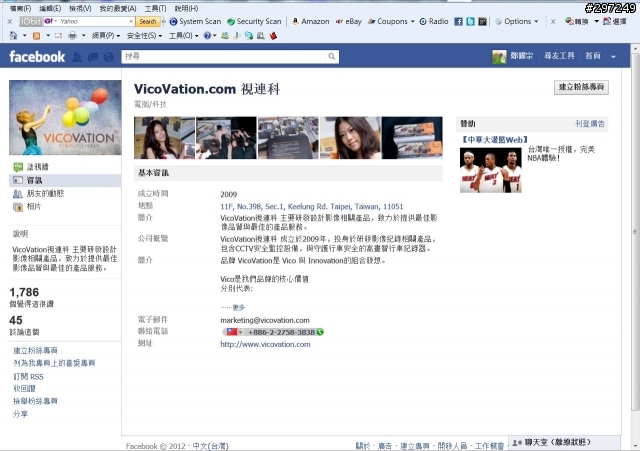Open the 工具(T) menu
Viewport: 640px width, 451px height.
pos(156,8)
